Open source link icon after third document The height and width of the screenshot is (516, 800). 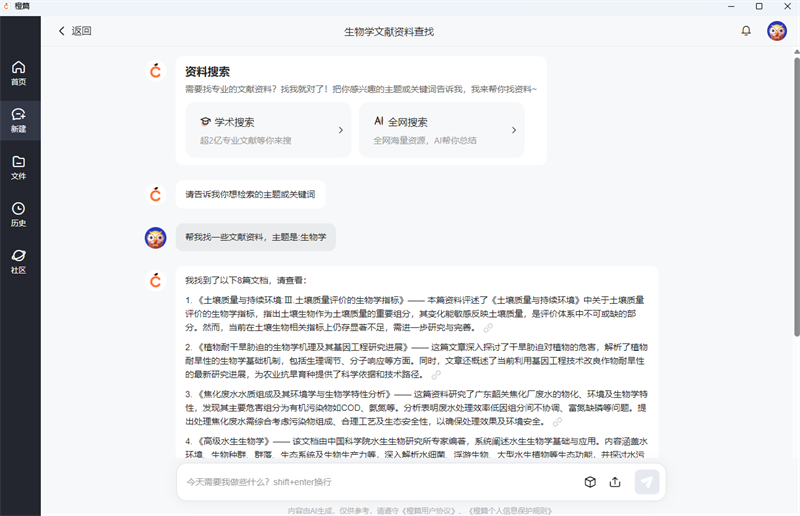pyautogui.click(x=557, y=422)
